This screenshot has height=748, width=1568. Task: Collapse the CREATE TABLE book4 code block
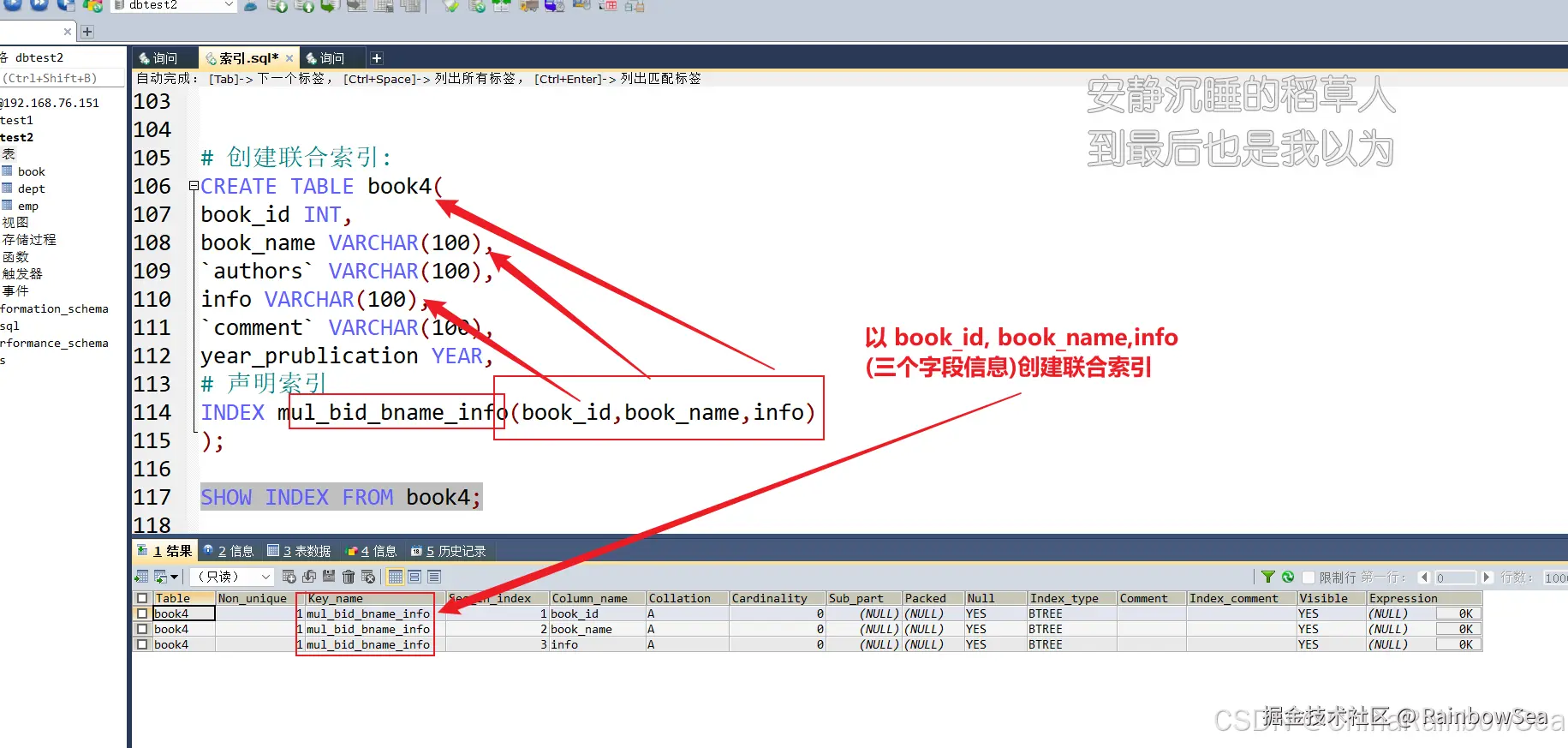[x=194, y=185]
